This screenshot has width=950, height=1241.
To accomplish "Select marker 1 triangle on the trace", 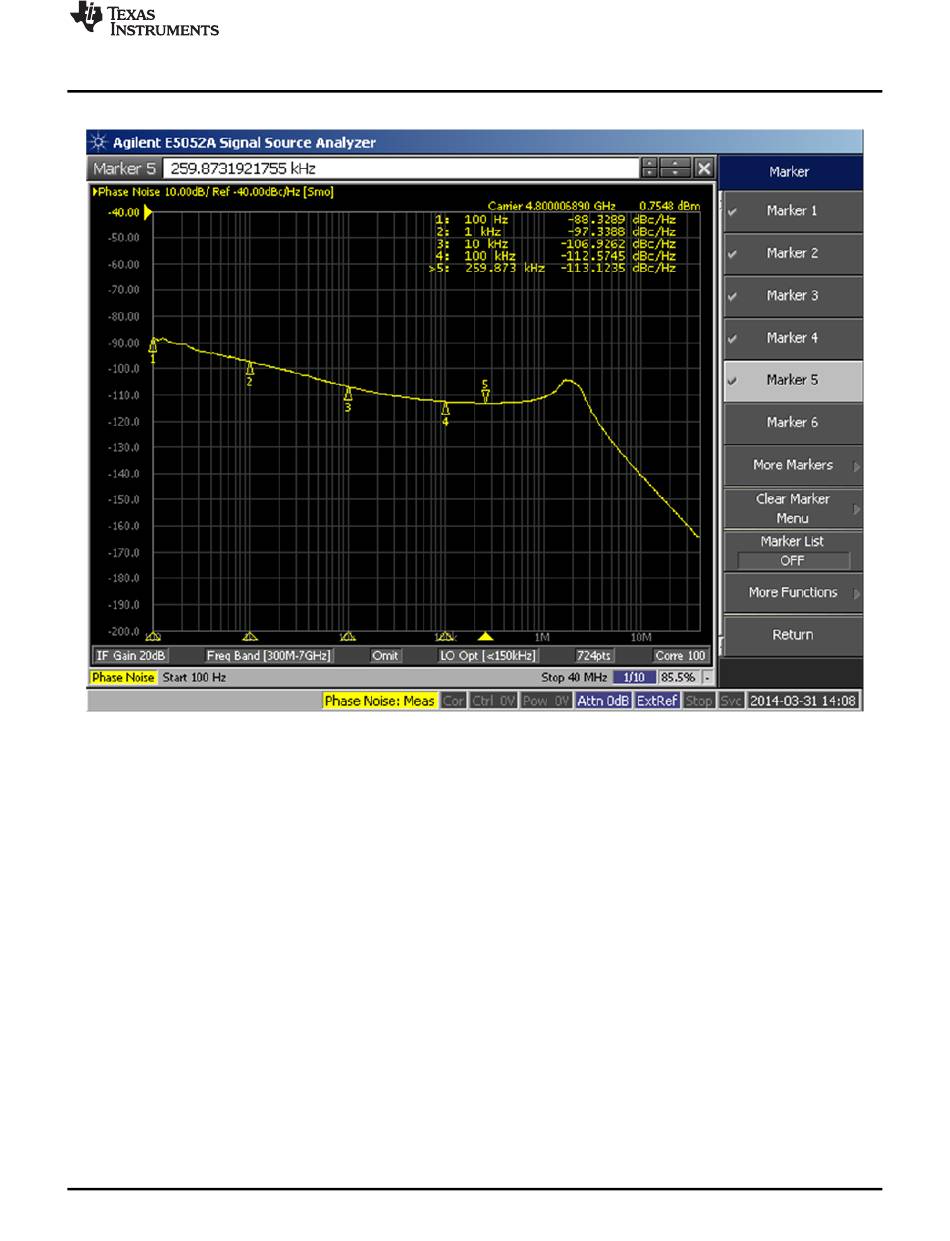I will [x=153, y=347].
